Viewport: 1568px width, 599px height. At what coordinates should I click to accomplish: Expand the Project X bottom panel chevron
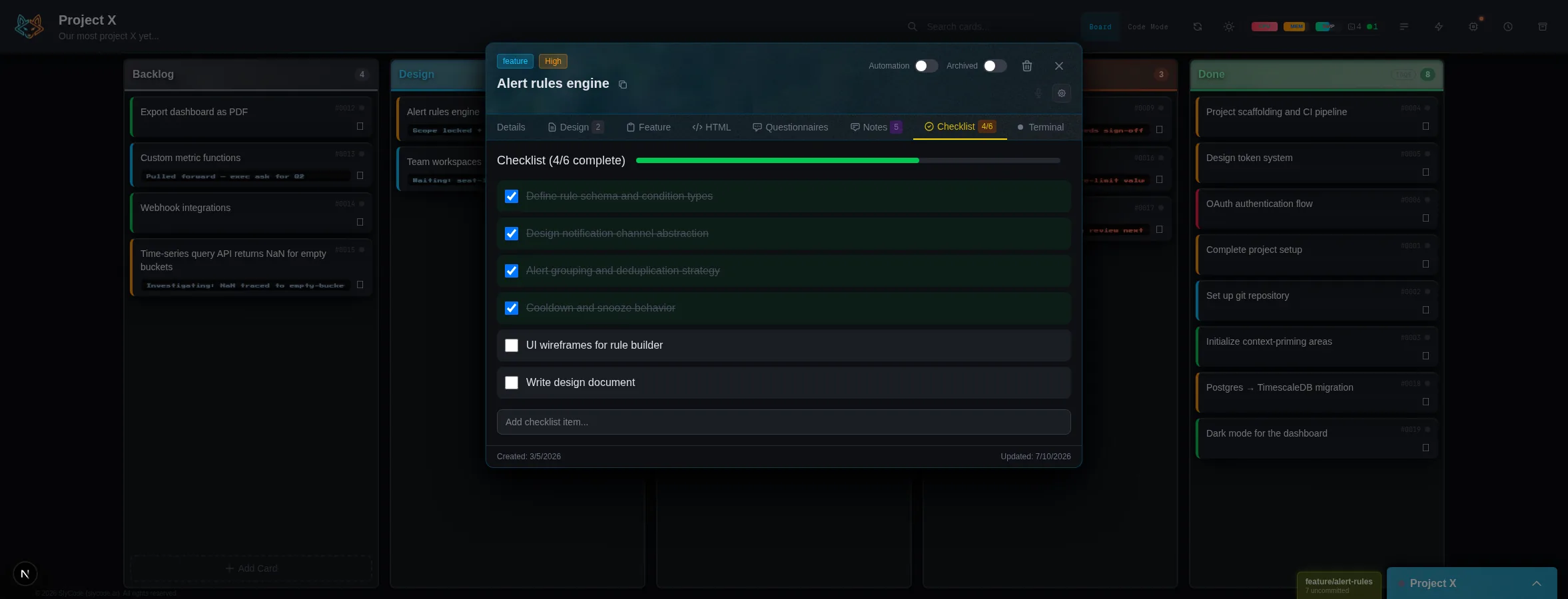[1537, 584]
